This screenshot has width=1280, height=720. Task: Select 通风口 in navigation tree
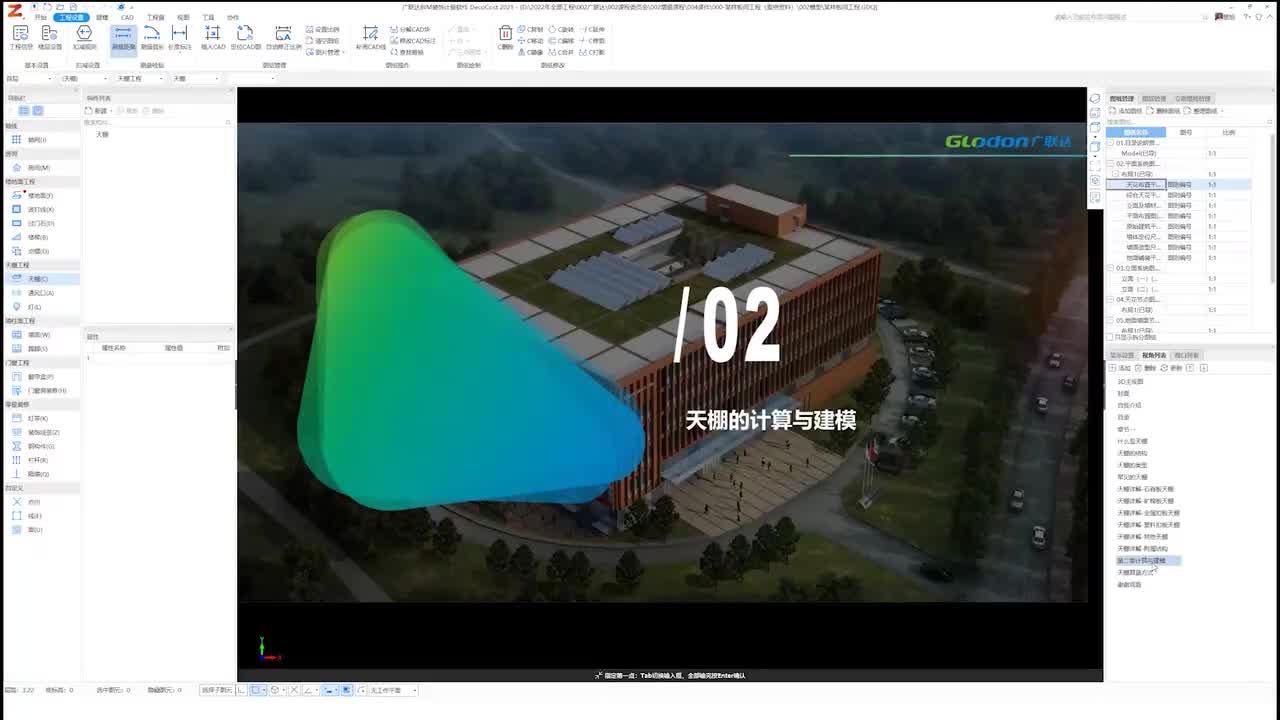tap(40, 293)
